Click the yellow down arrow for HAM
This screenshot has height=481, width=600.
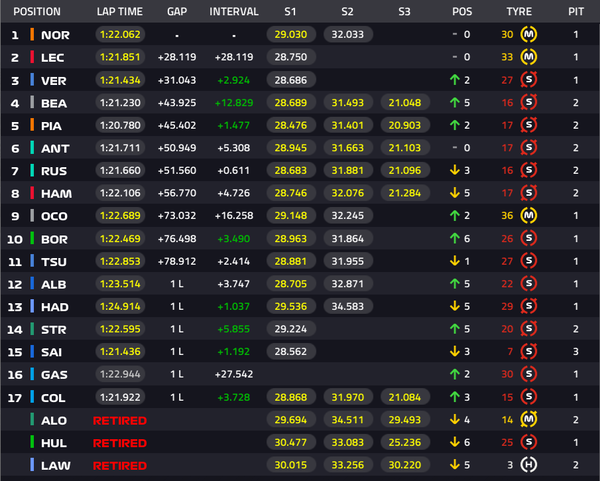(x=454, y=192)
